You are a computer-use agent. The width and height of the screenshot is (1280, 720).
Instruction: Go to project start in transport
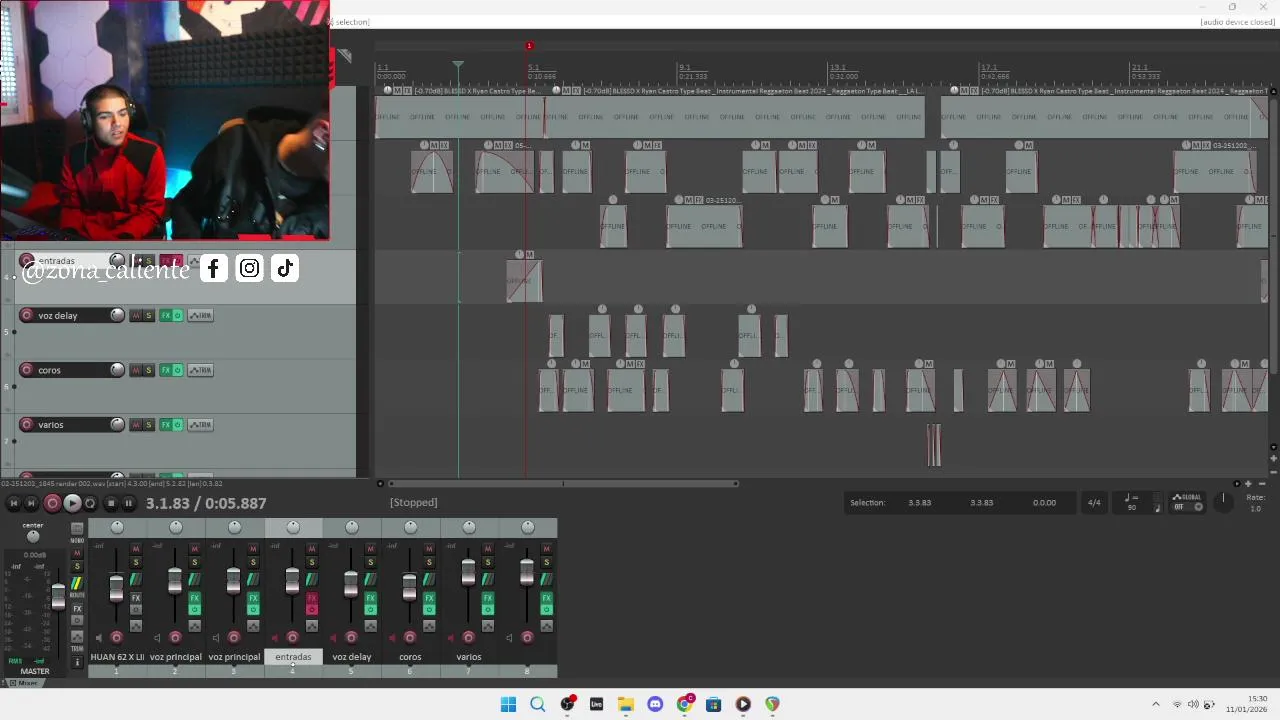(x=13, y=503)
